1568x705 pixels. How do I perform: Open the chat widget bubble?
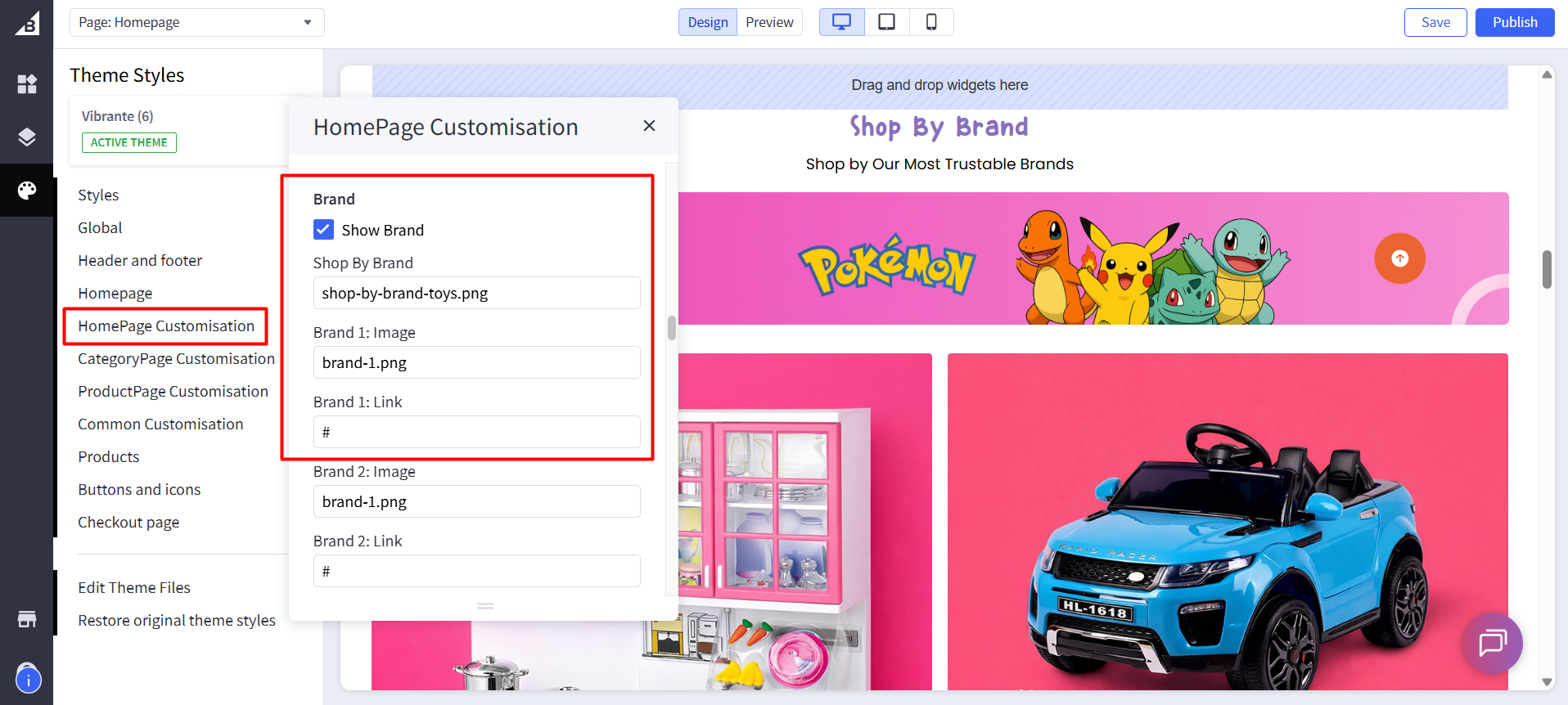[x=1492, y=643]
